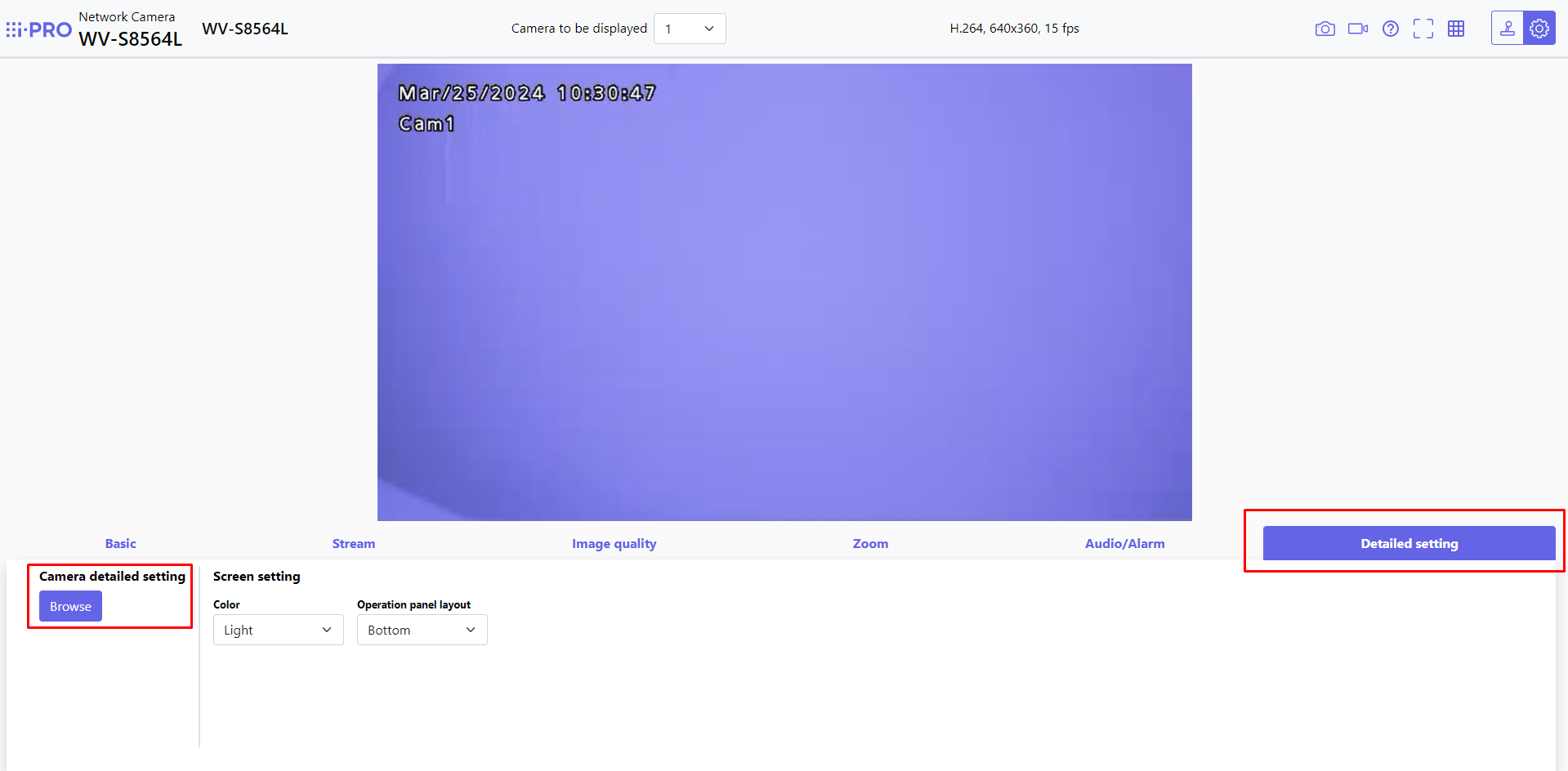Take a snapshot with the camera icon

point(1325,28)
